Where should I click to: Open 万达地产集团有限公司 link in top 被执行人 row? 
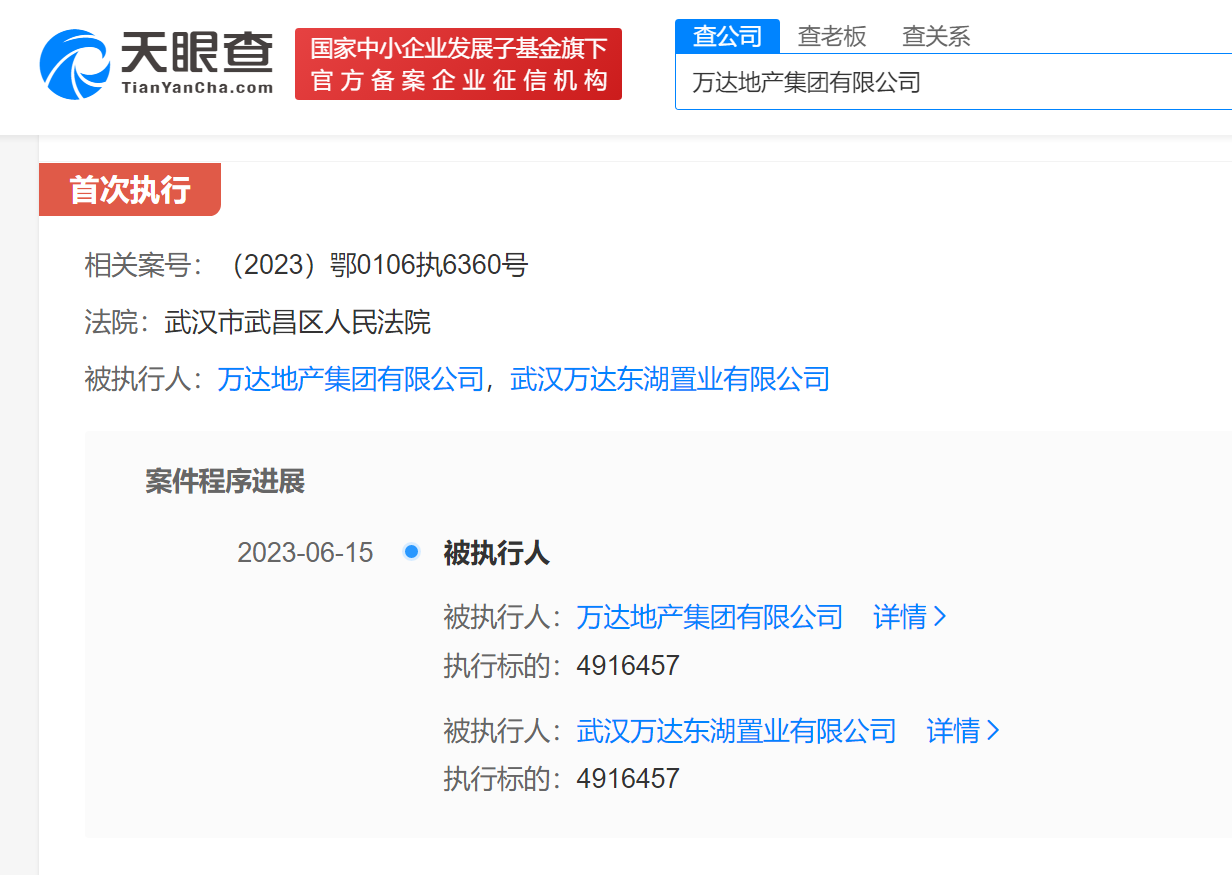pos(350,380)
